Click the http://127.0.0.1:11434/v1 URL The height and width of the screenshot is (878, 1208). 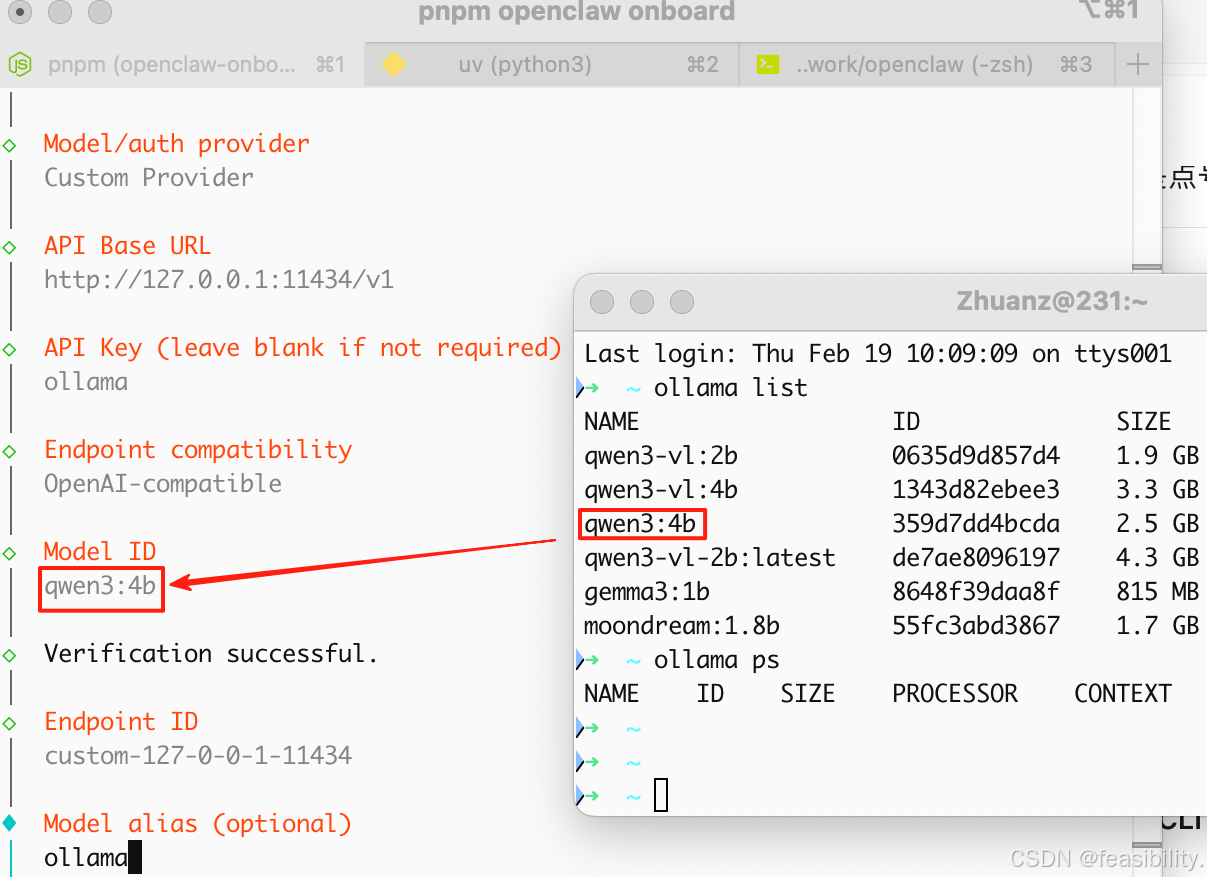pos(219,280)
